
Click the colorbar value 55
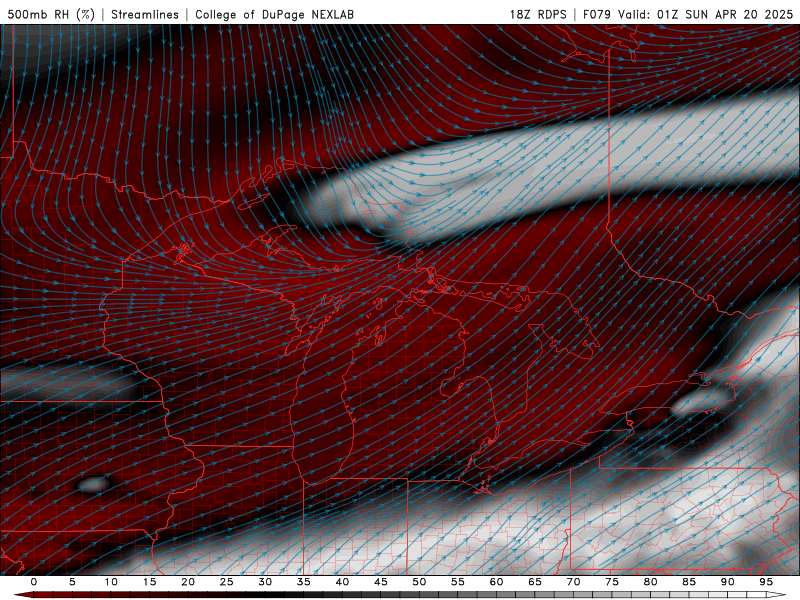point(458,582)
